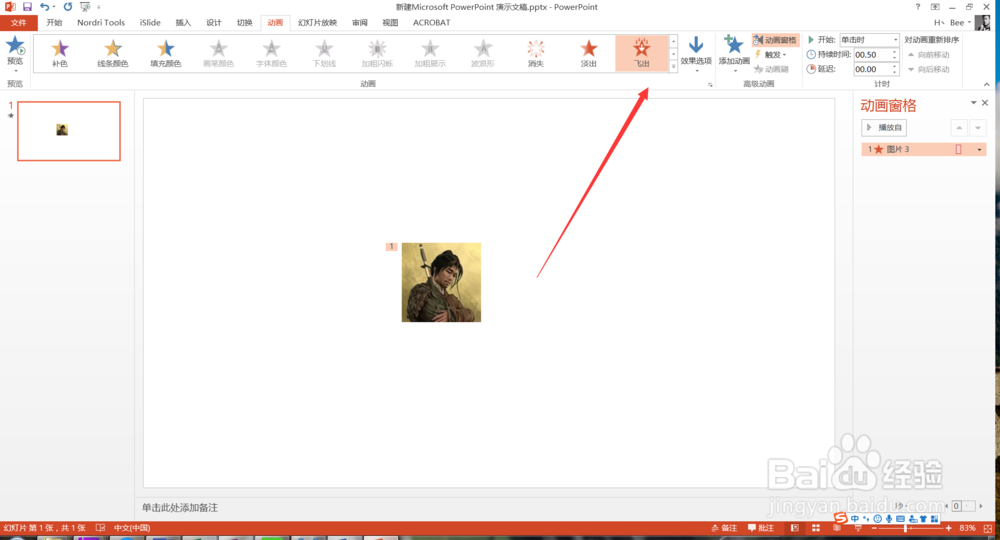Click the Preview (预览) animation star button
Screen dimensions: 1000x540
pos(15,51)
